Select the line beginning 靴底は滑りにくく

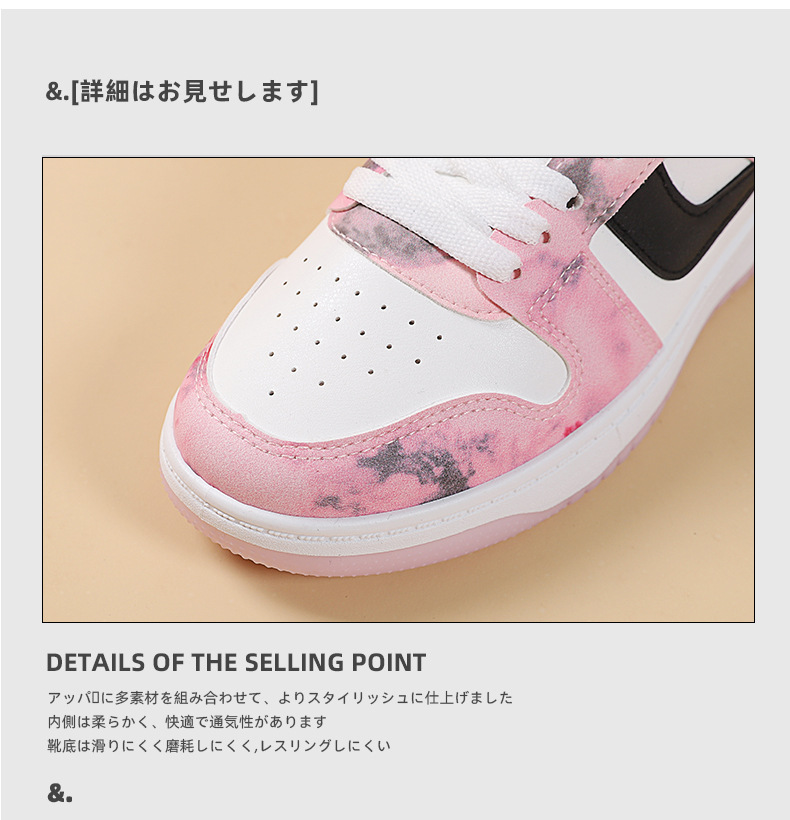(219, 746)
